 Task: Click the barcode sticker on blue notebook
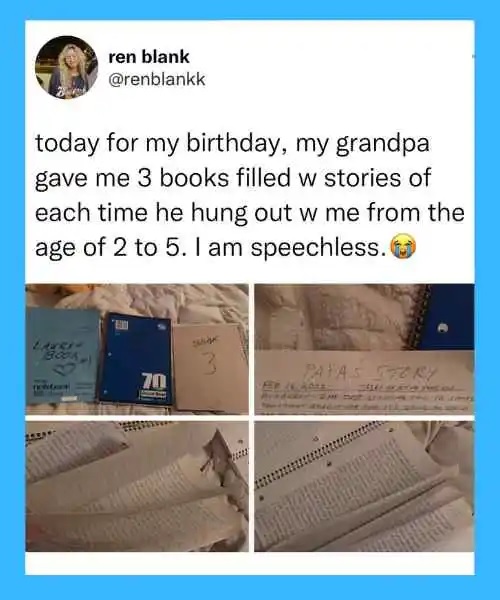tap(122, 325)
